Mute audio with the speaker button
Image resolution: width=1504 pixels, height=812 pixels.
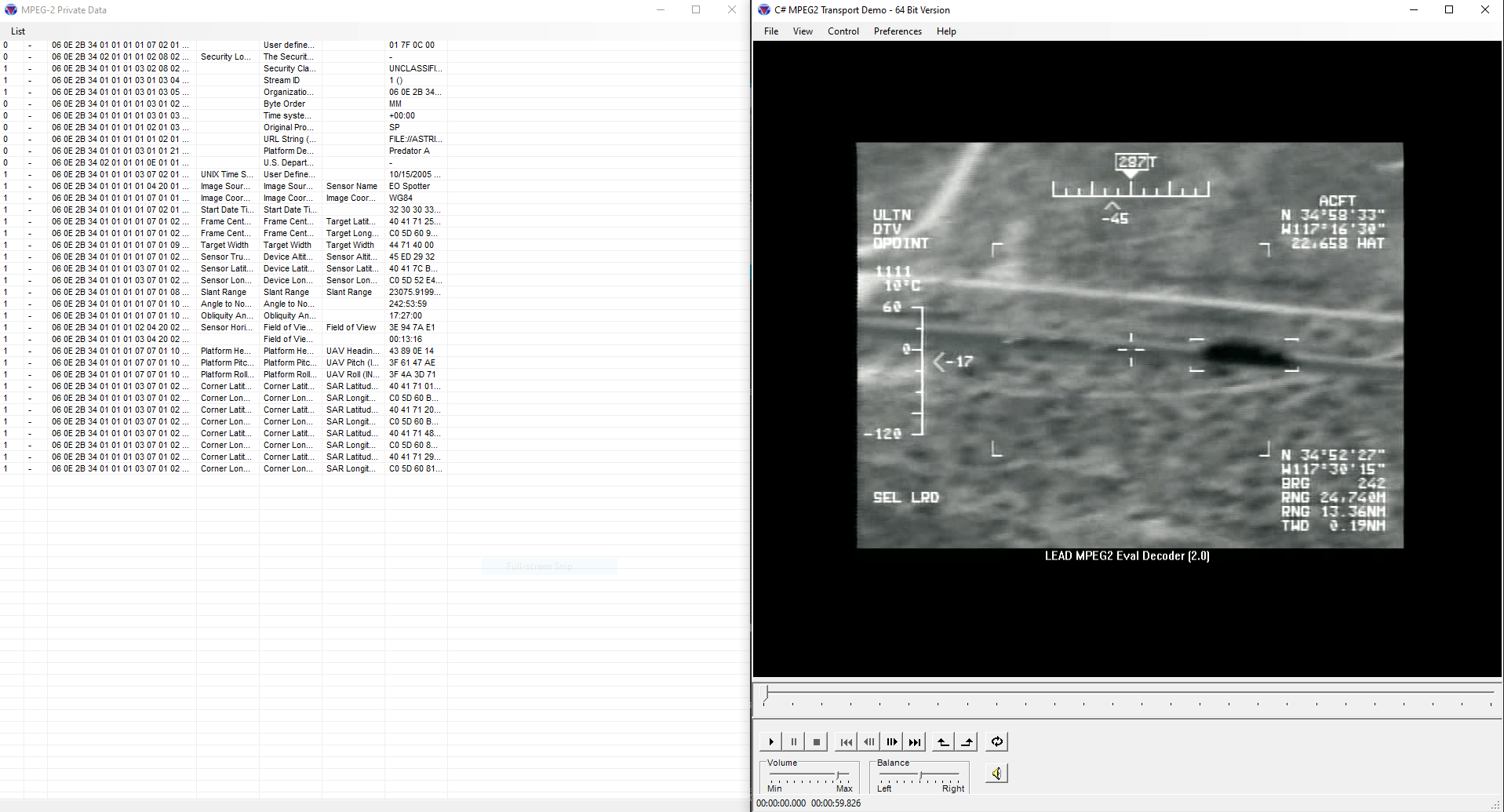[996, 774]
